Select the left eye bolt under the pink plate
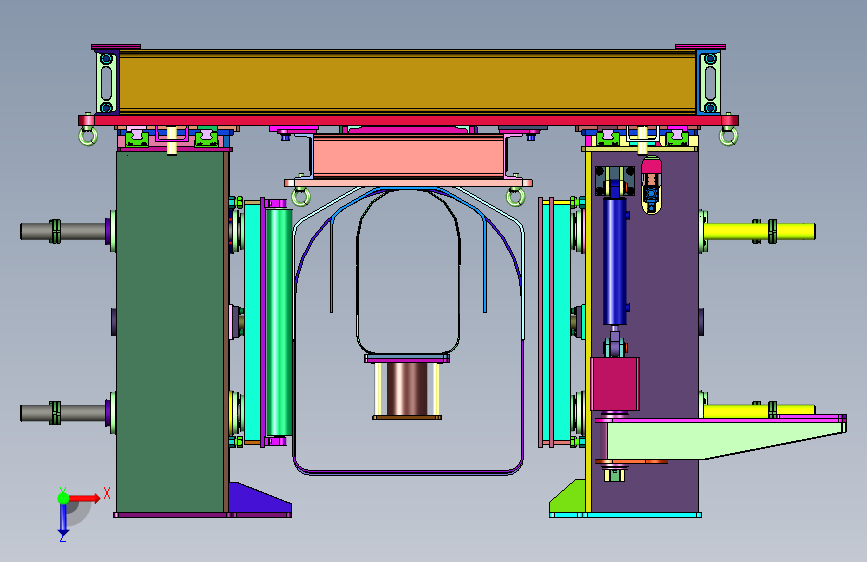The height and width of the screenshot is (562, 867). pyautogui.click(x=301, y=196)
